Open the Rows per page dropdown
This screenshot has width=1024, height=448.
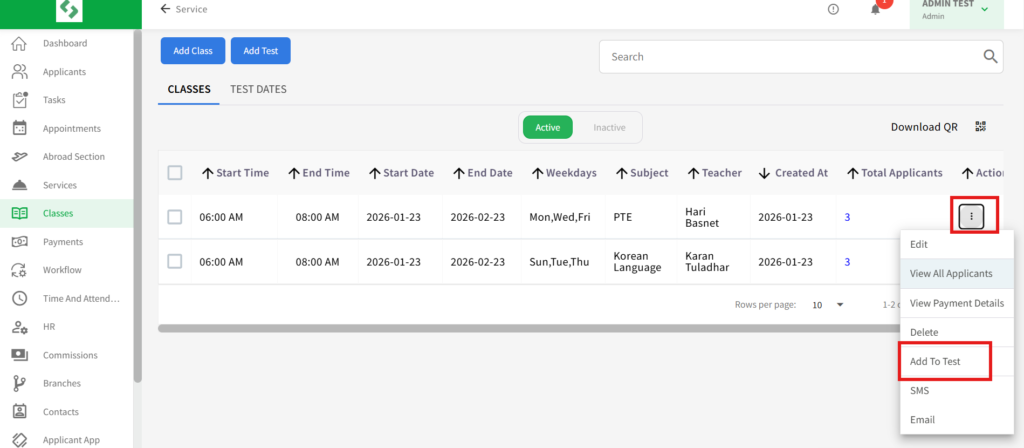pyautogui.click(x=828, y=305)
